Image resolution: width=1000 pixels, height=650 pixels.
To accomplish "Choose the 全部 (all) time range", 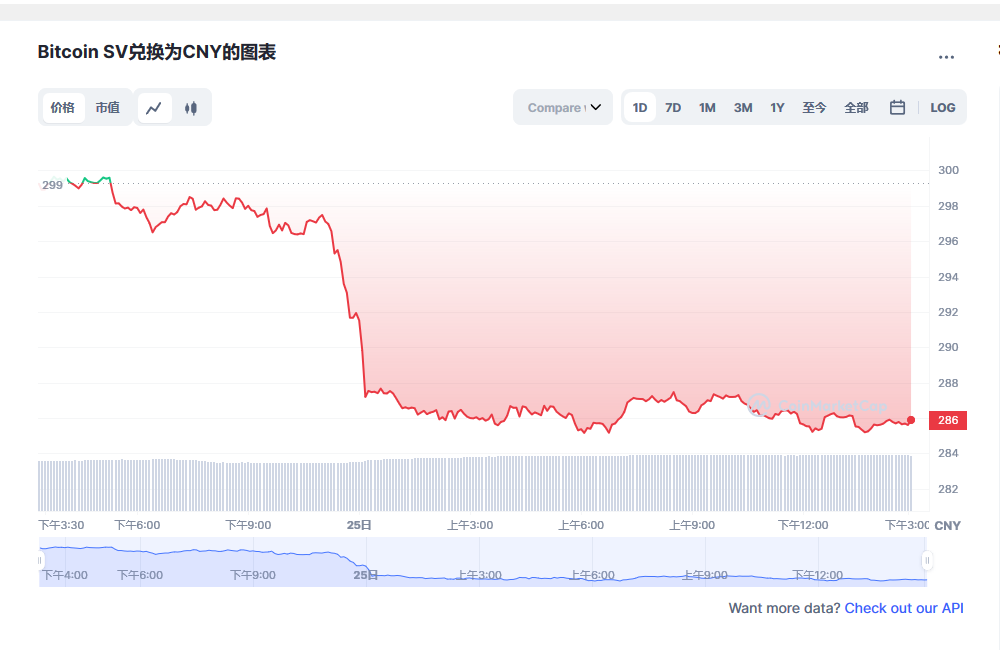I will point(857,107).
